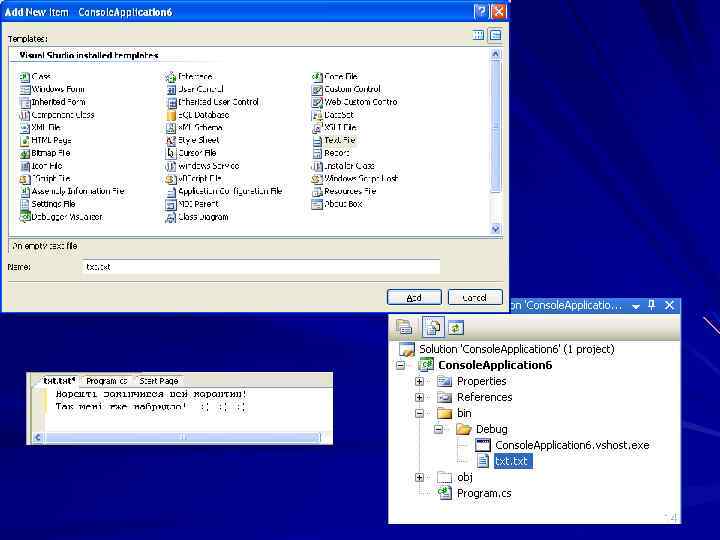Toggle Show All Files in Solution Explorer
Screen dimensions: 720x540
point(433,328)
